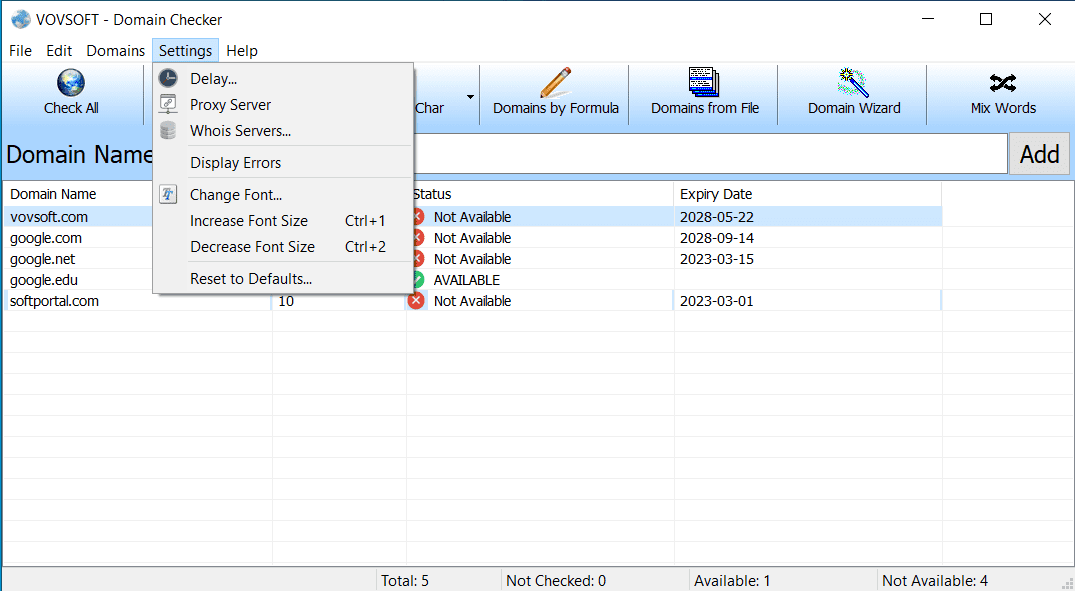This screenshot has width=1075, height=591.
Task: Click the VOVSOFT globe icon in title bar
Action: (21, 19)
